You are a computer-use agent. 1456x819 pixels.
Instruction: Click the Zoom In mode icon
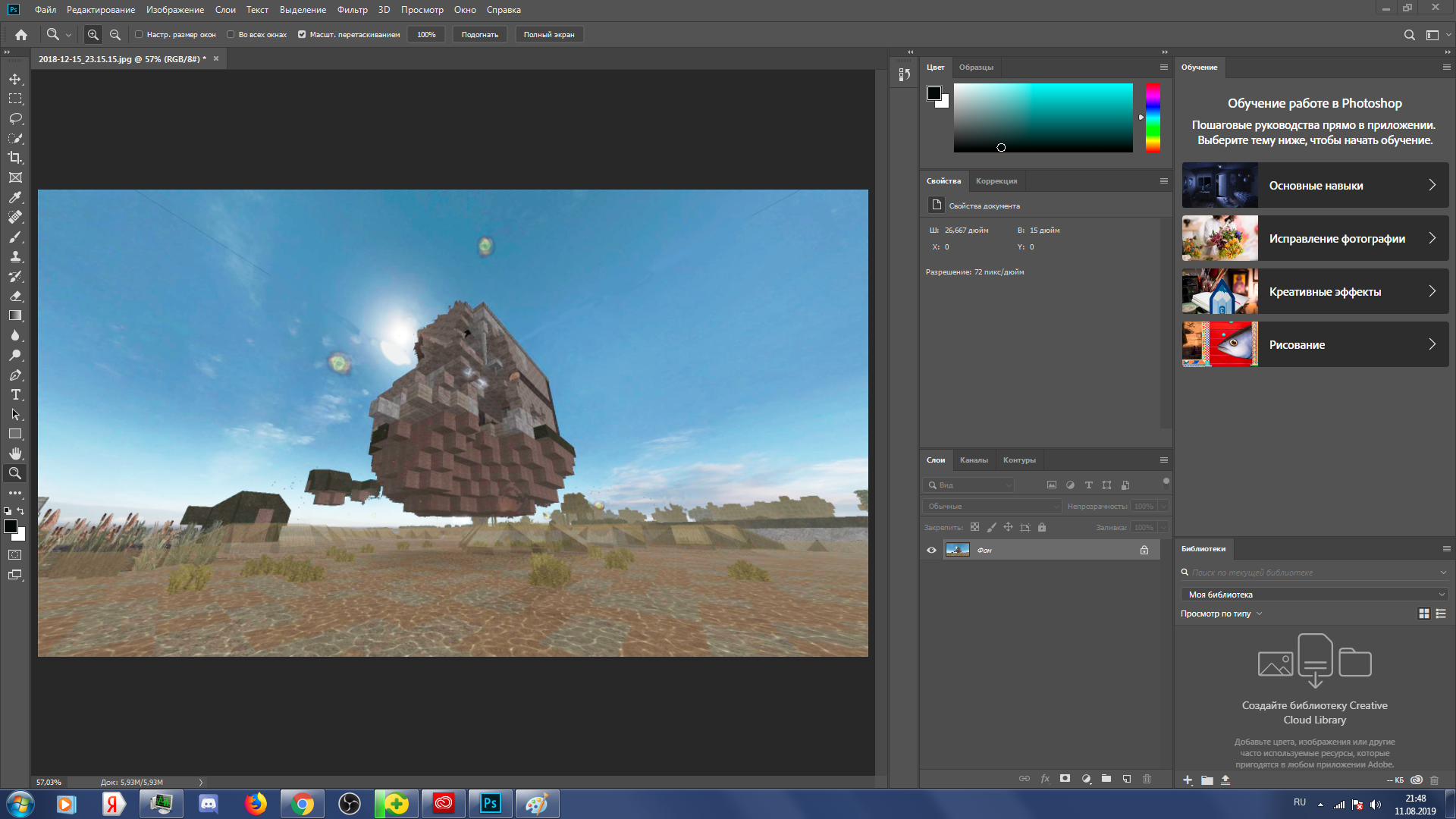click(93, 34)
